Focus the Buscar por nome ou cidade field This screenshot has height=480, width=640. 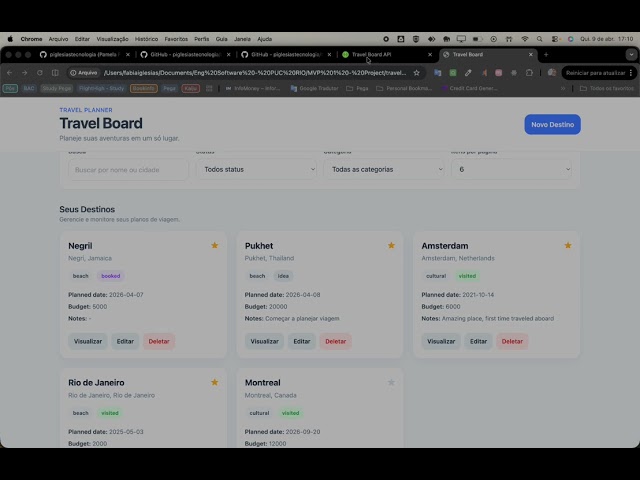129,170
